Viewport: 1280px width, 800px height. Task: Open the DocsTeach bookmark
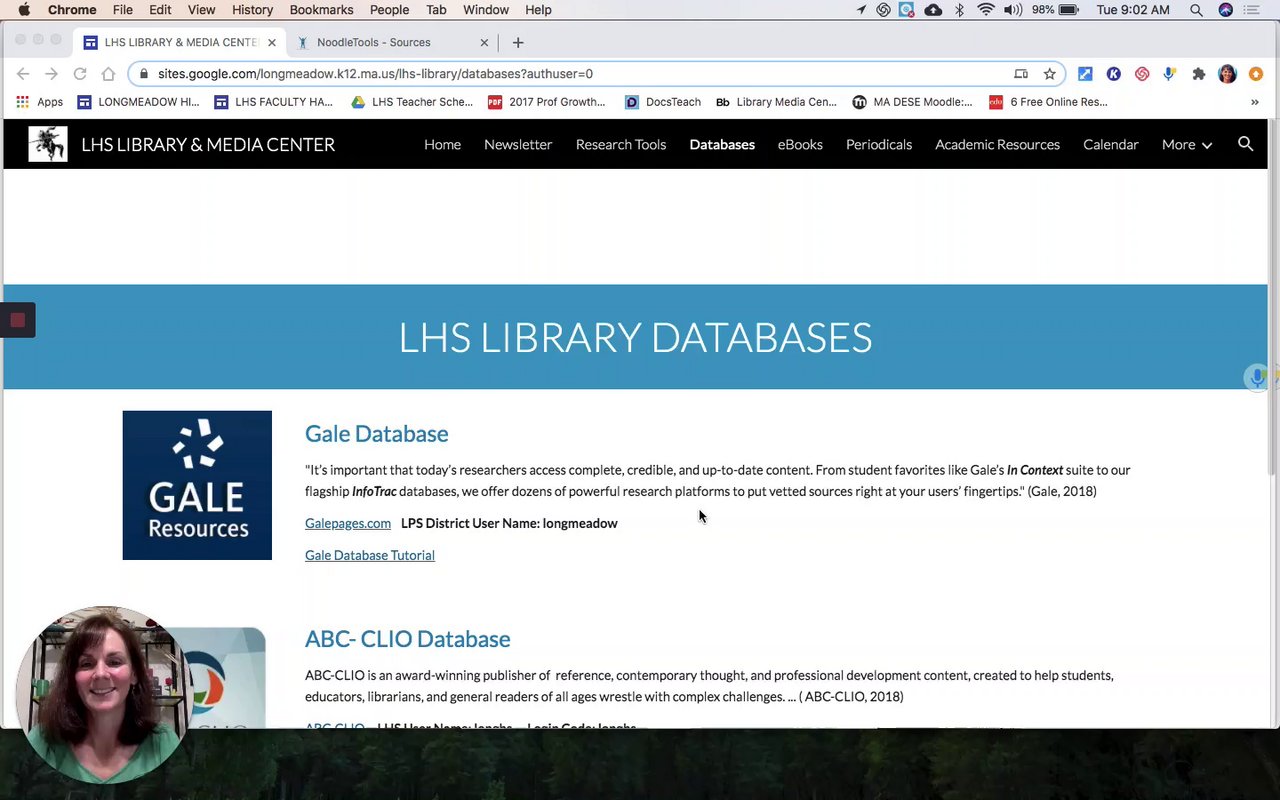[662, 102]
